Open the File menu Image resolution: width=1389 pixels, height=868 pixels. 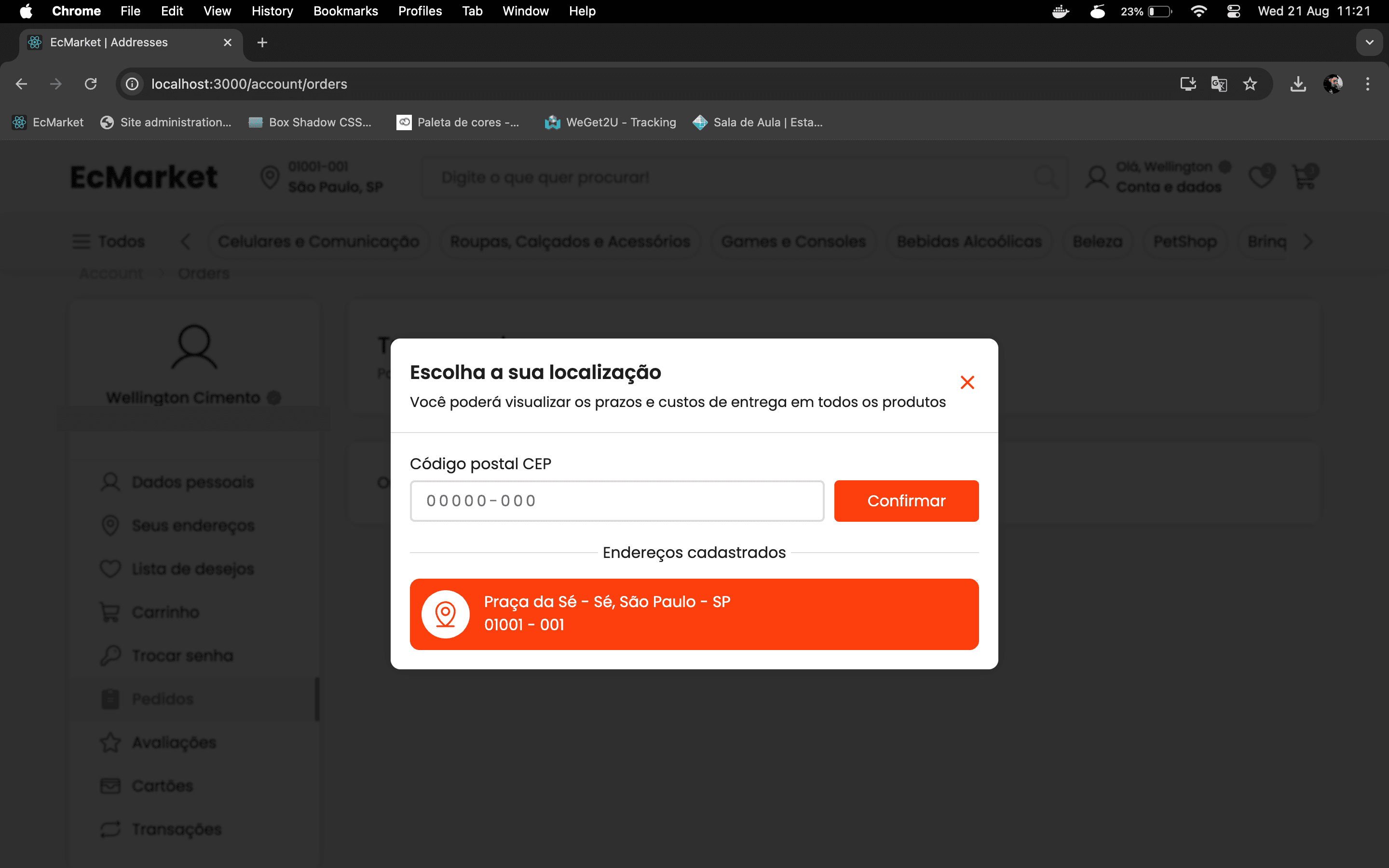pyautogui.click(x=130, y=12)
